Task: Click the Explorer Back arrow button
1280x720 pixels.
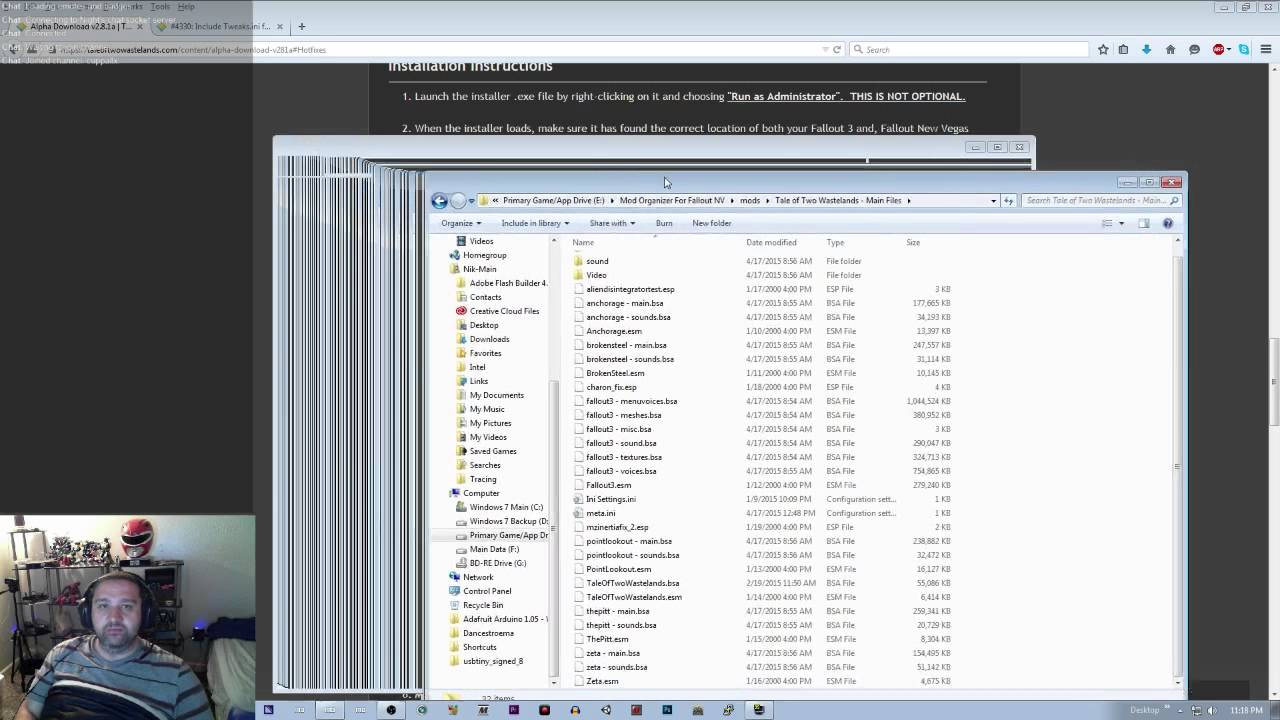Action: pyautogui.click(x=439, y=201)
